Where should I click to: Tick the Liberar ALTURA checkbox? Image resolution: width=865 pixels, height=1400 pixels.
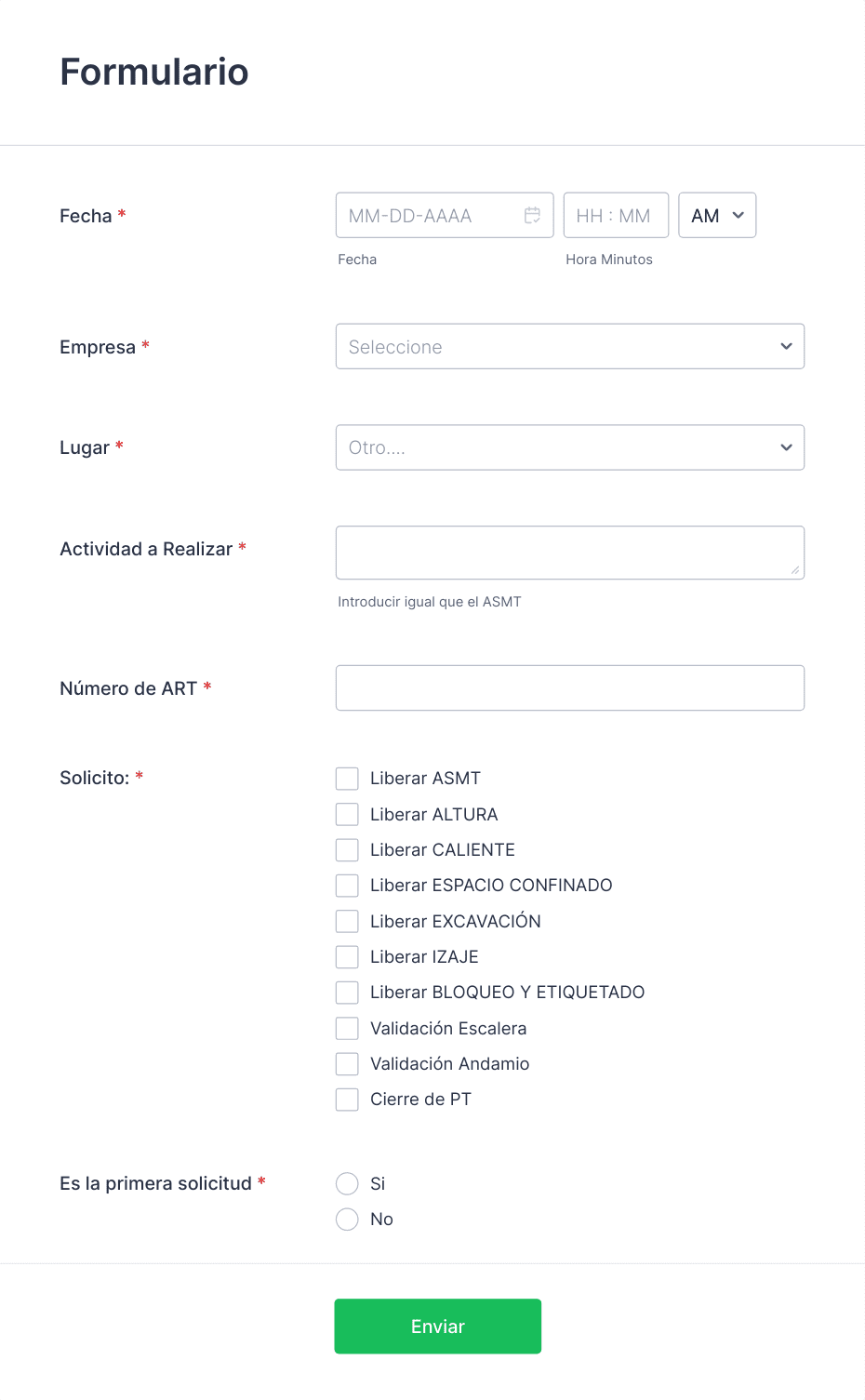tap(347, 814)
